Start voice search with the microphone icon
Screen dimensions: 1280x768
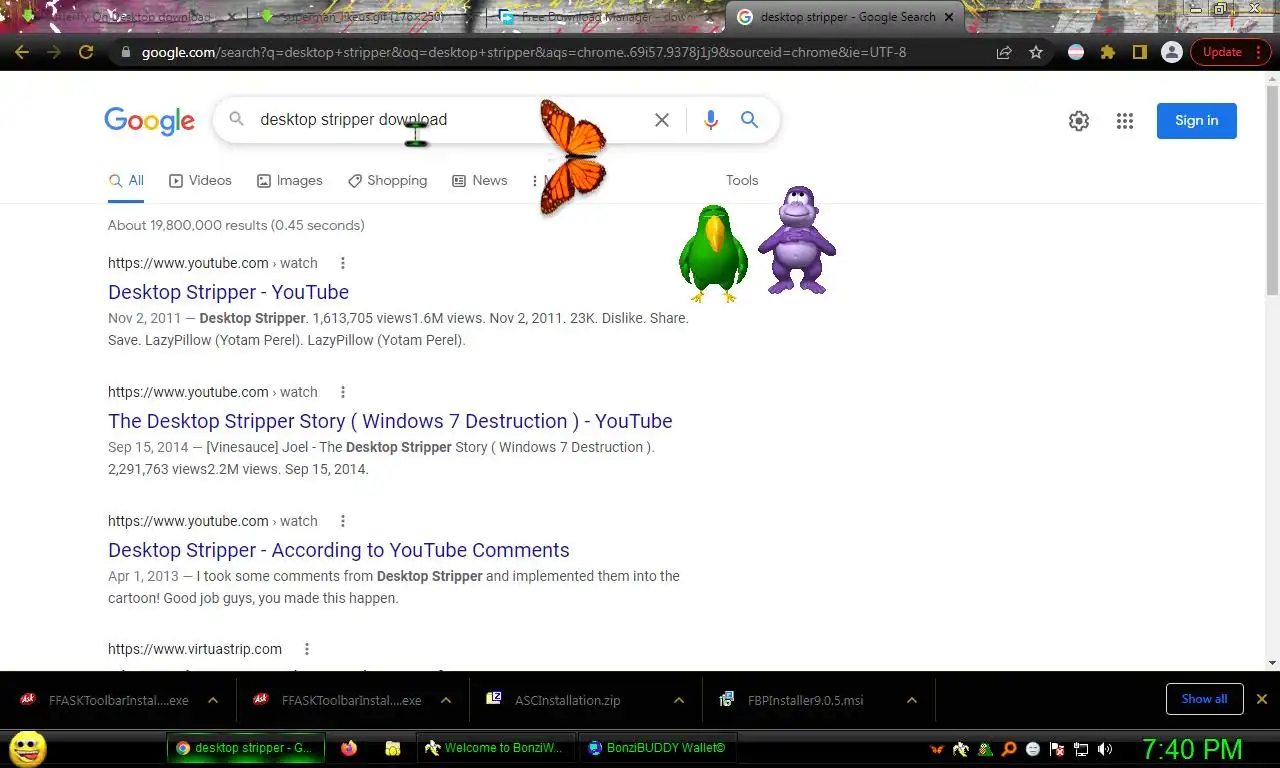pos(710,120)
